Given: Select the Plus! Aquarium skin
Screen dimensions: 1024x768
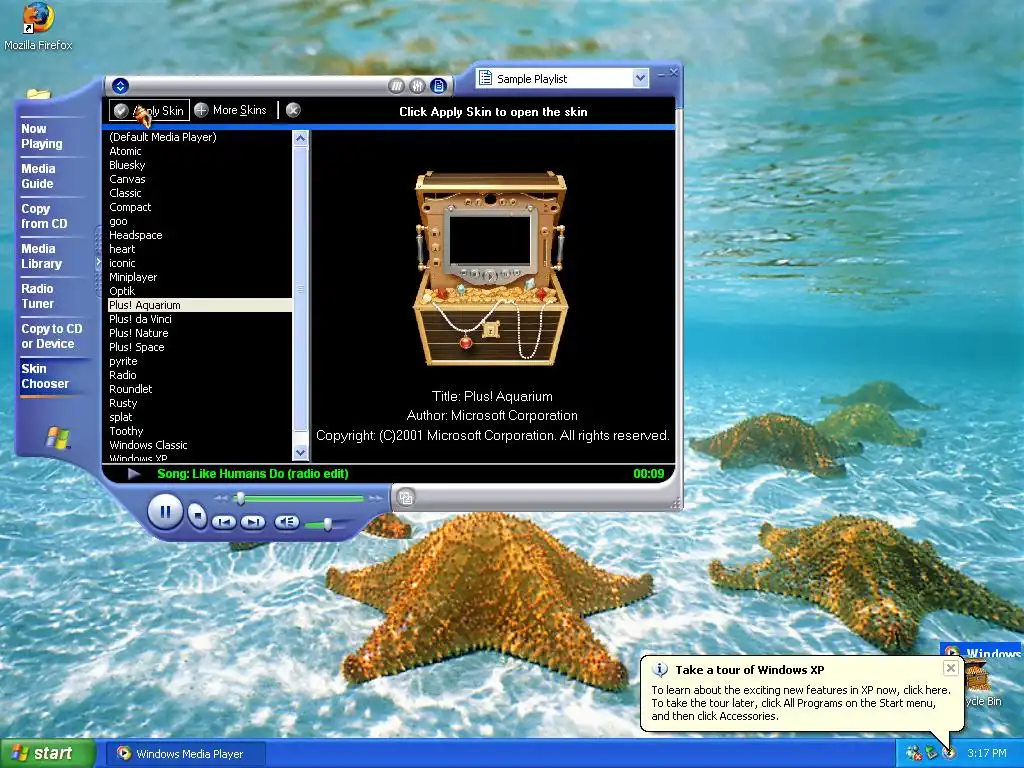Looking at the screenshot, I should click(200, 305).
